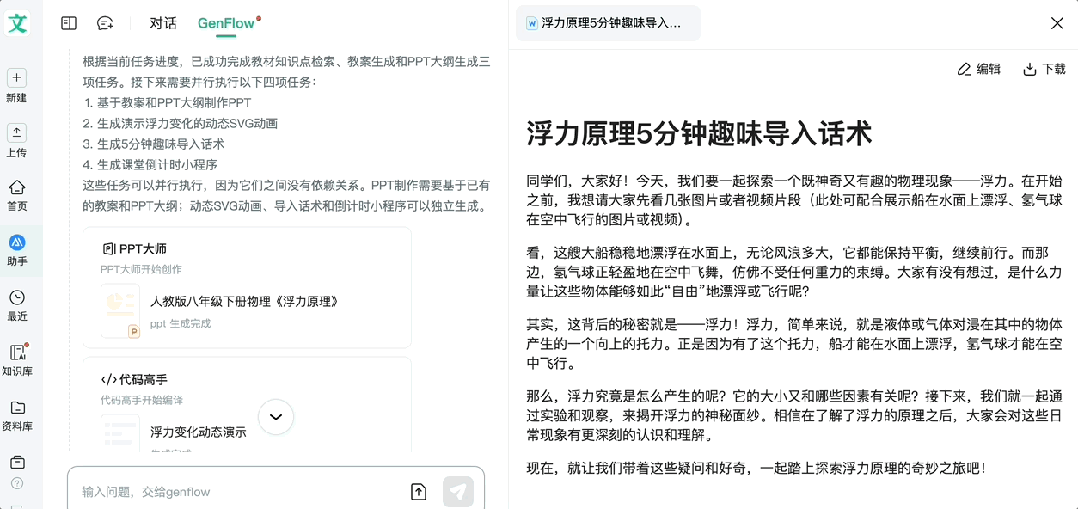The height and width of the screenshot is (509, 1078).
Task: Click the round scroll-down chevron button
Action: tap(276, 416)
